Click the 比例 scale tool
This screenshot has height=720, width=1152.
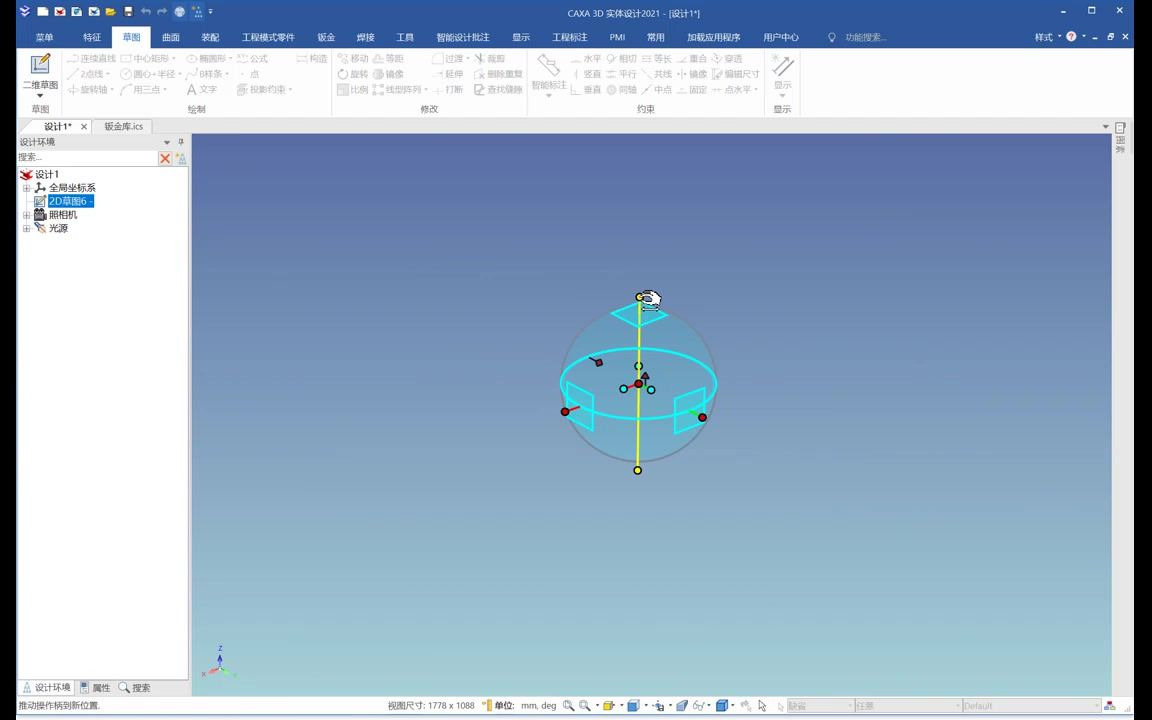coord(353,90)
